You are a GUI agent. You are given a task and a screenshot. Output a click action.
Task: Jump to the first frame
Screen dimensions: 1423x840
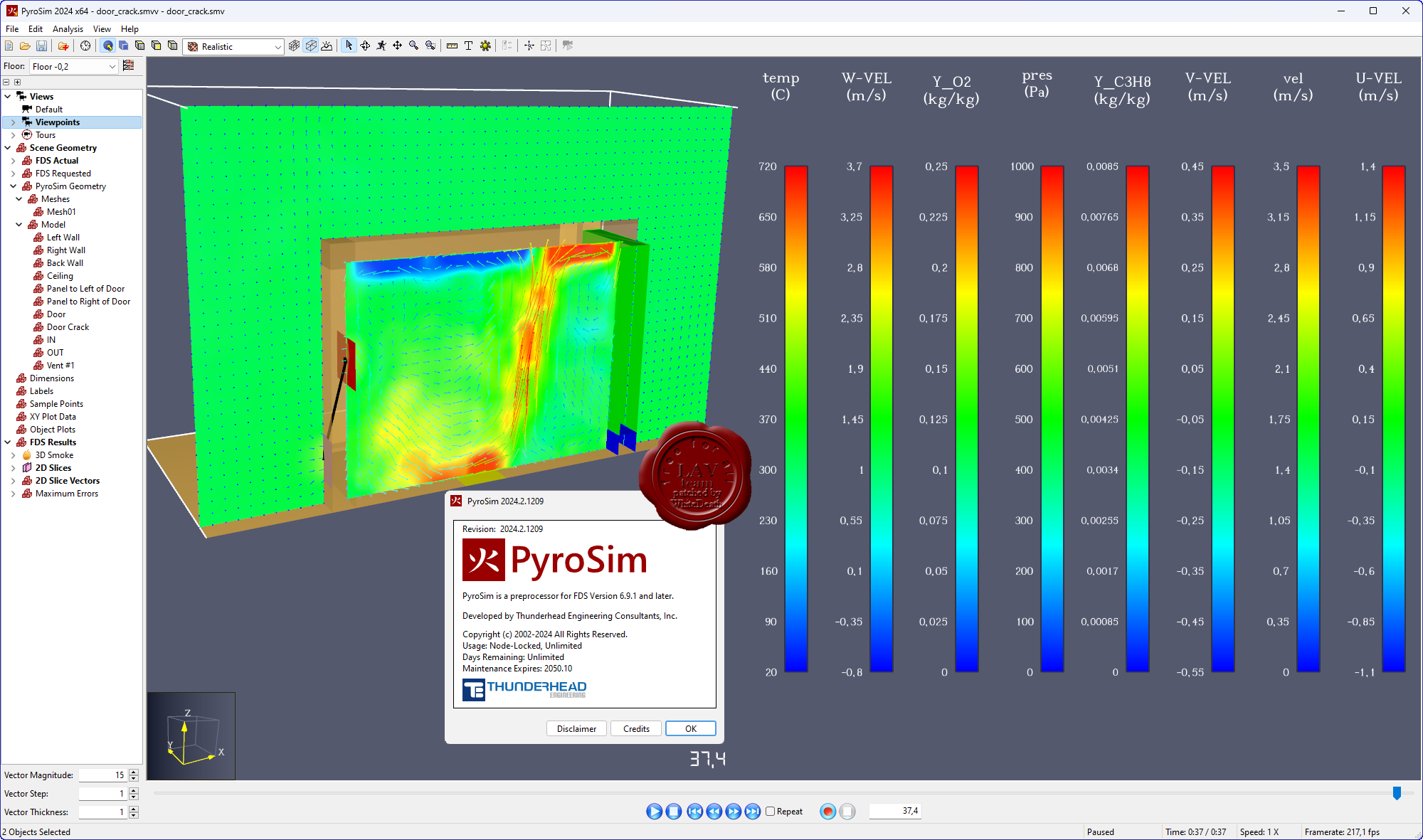point(694,811)
